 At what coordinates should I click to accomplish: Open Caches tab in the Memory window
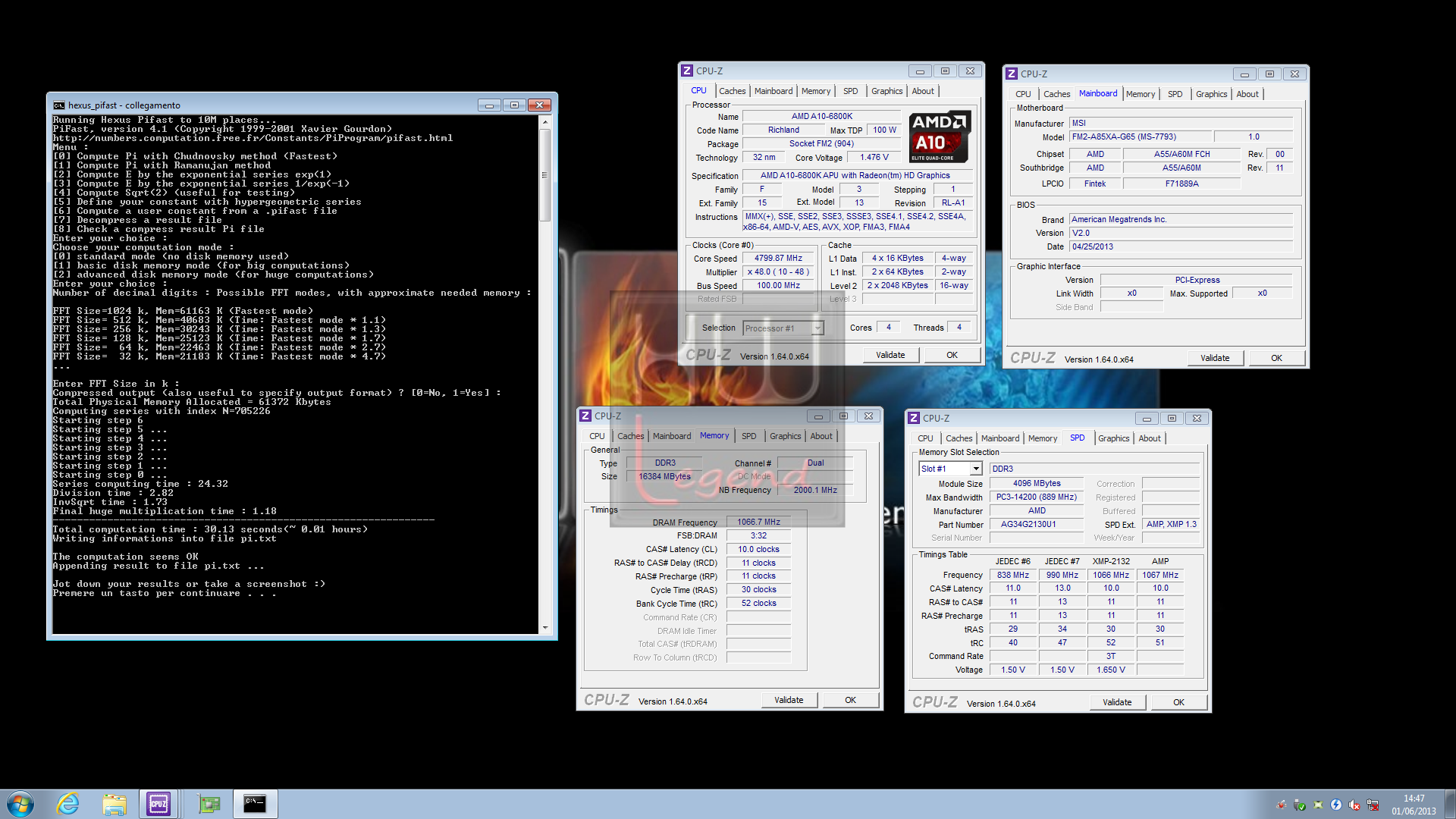click(630, 436)
